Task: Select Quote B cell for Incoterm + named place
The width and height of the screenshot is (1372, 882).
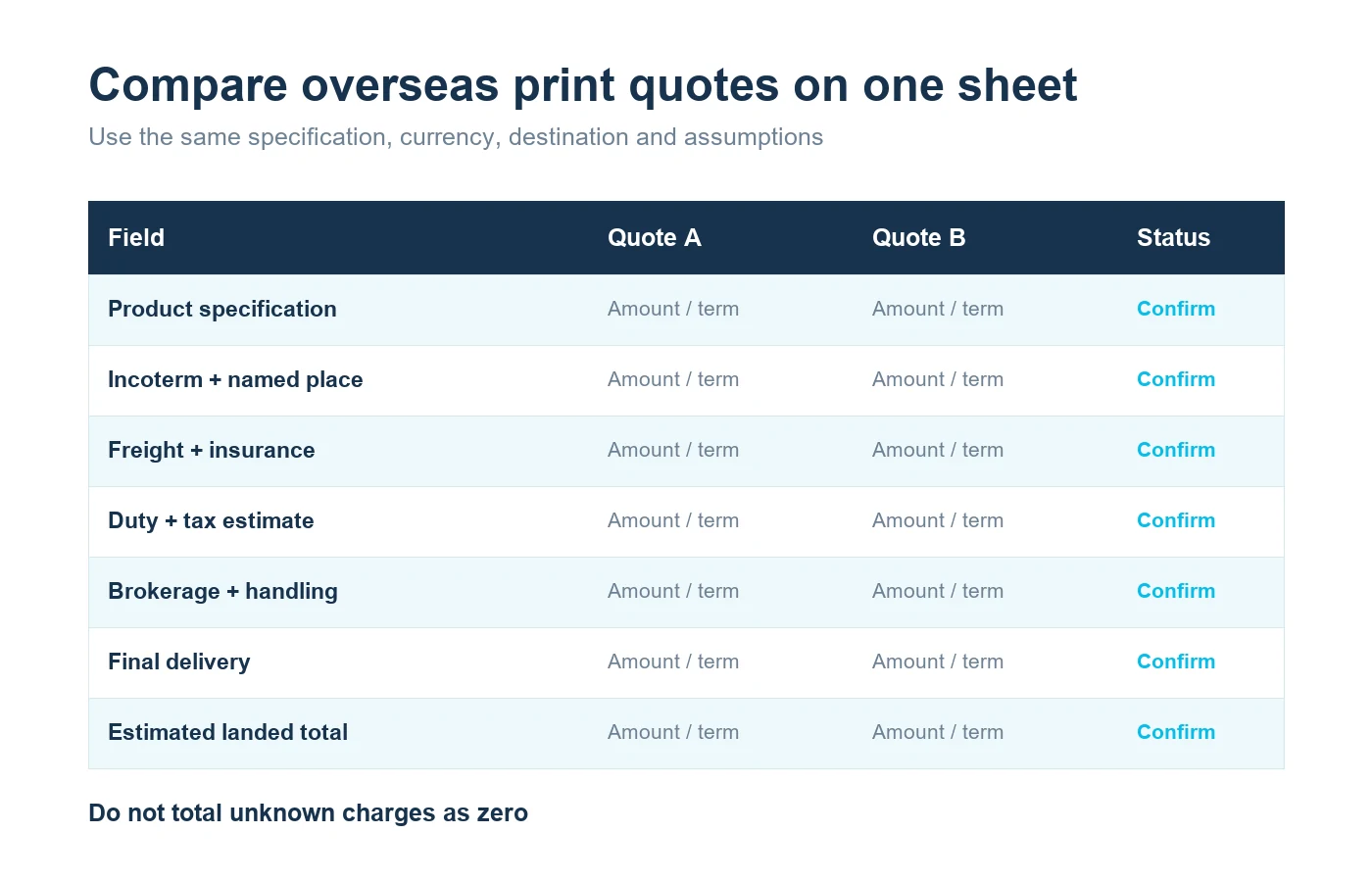Action: 938,379
